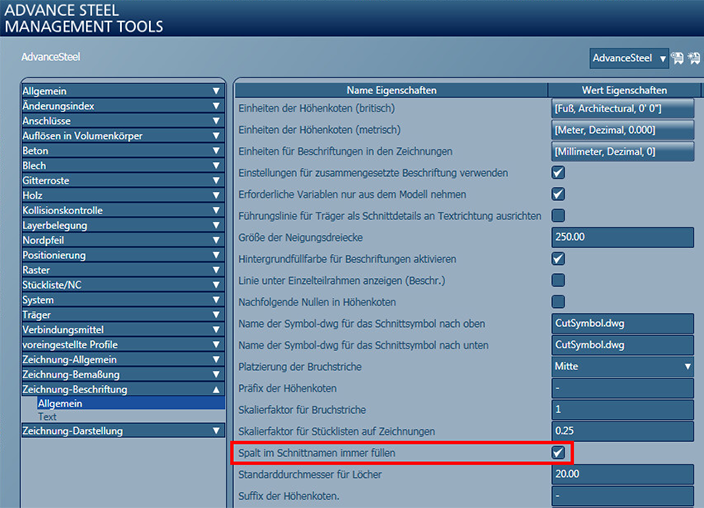Edit the Größe der Neigungsdreiecke field 250.00
704x508 pixels.
[622, 237]
